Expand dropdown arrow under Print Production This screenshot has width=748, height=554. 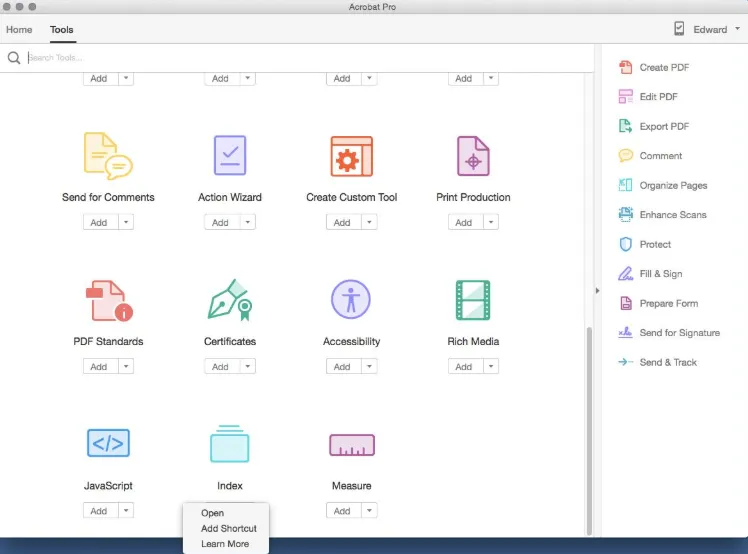coord(491,222)
